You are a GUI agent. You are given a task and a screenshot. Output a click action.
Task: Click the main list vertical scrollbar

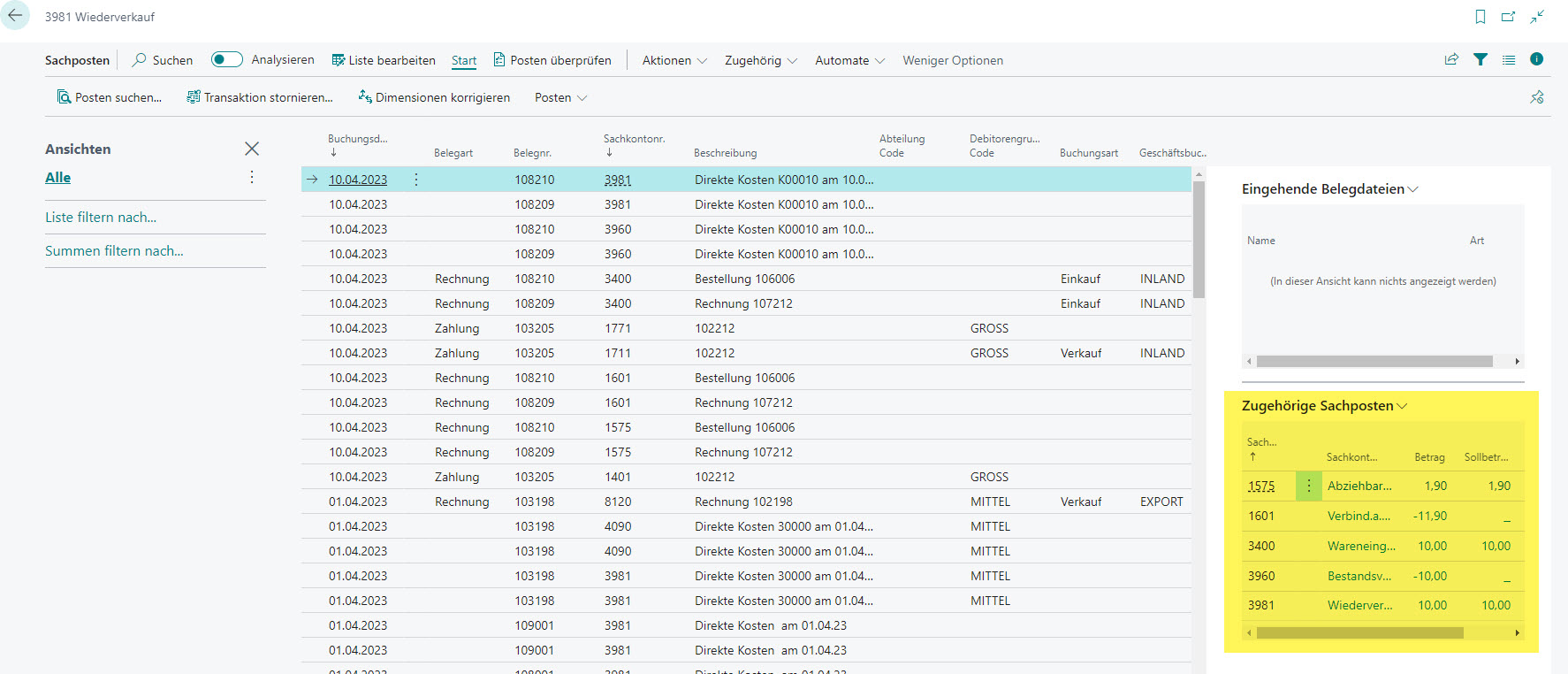point(1199,239)
